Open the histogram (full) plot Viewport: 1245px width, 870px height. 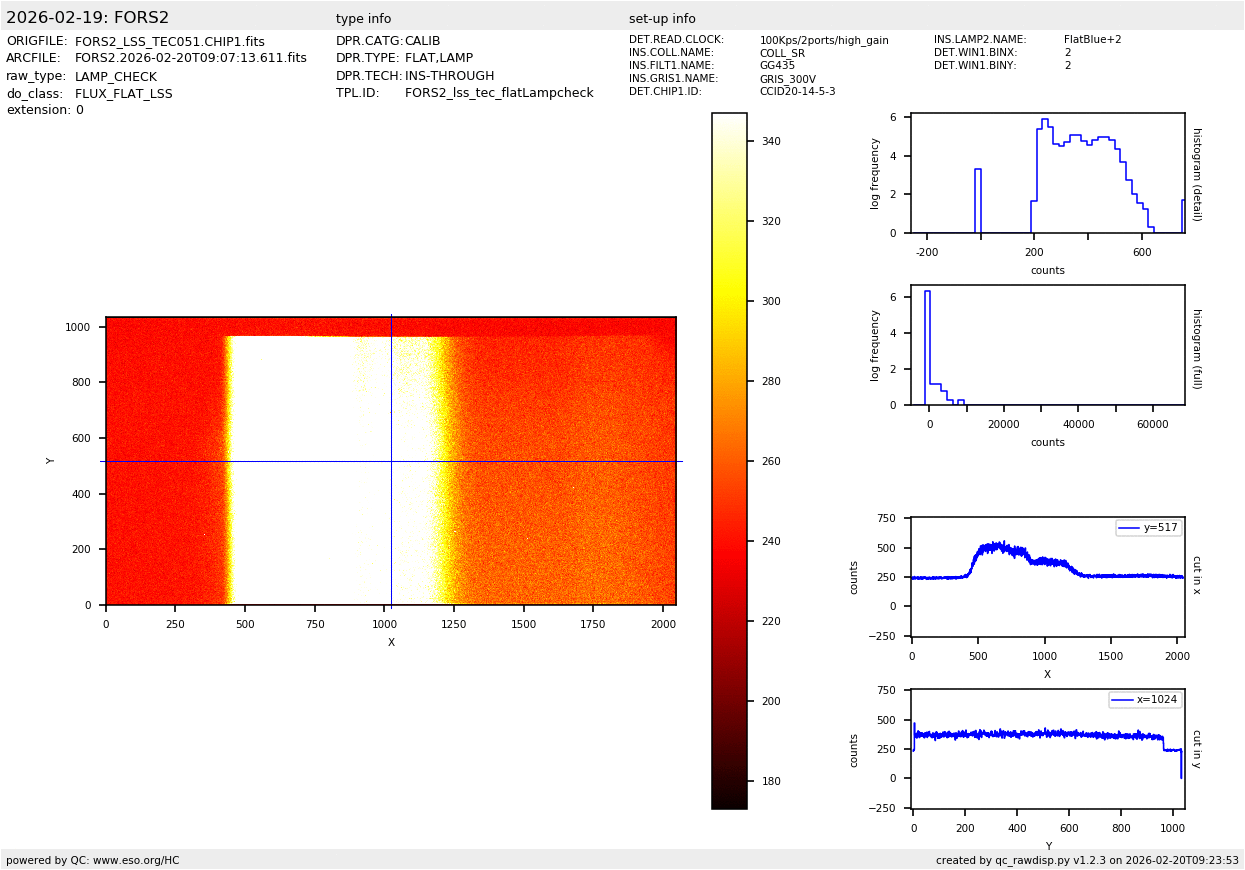(x=1047, y=345)
